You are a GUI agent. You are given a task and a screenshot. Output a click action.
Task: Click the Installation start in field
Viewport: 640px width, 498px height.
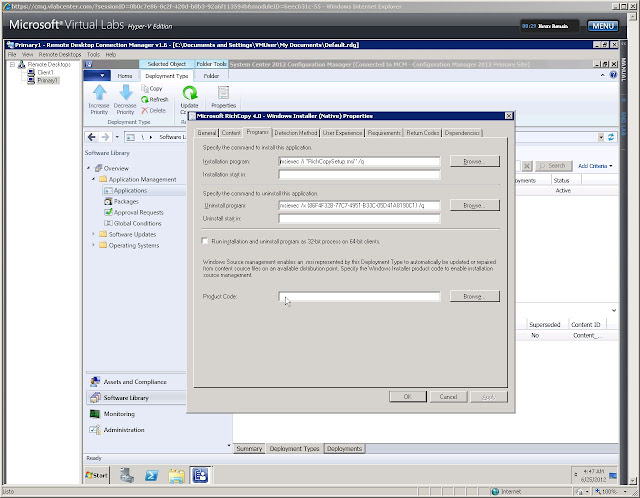point(359,174)
